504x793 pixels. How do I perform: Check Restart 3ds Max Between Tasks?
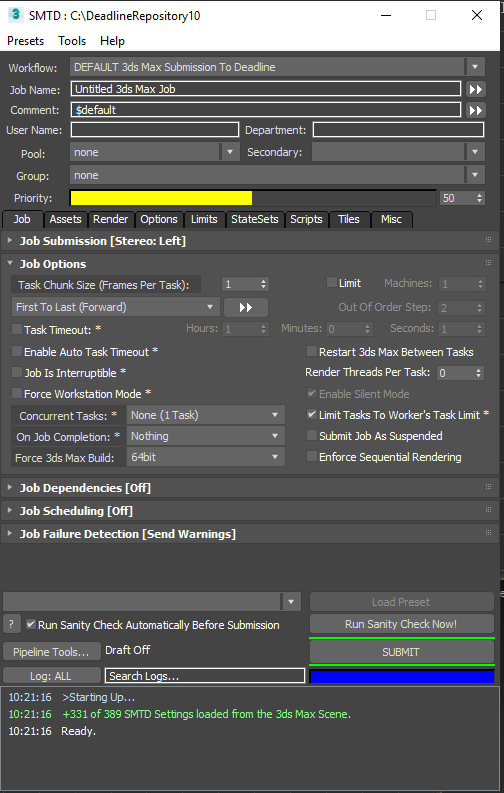coord(312,351)
